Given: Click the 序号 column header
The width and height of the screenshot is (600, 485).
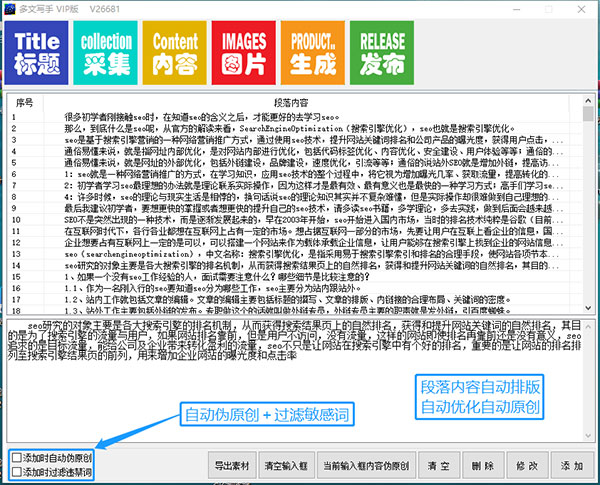Looking at the screenshot, I should 25,103.
